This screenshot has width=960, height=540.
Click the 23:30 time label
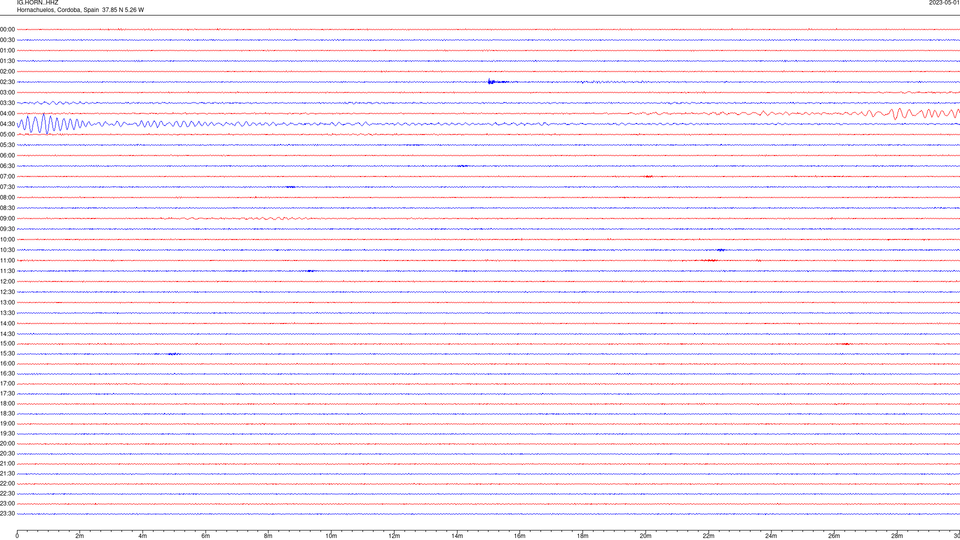pos(7,514)
